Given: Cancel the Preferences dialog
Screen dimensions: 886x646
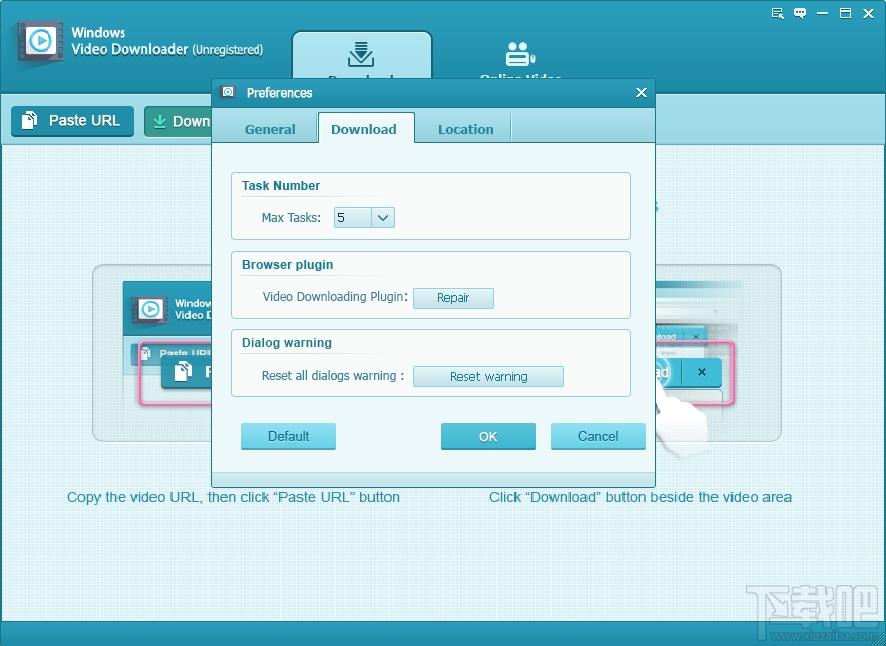Looking at the screenshot, I should (x=598, y=436).
